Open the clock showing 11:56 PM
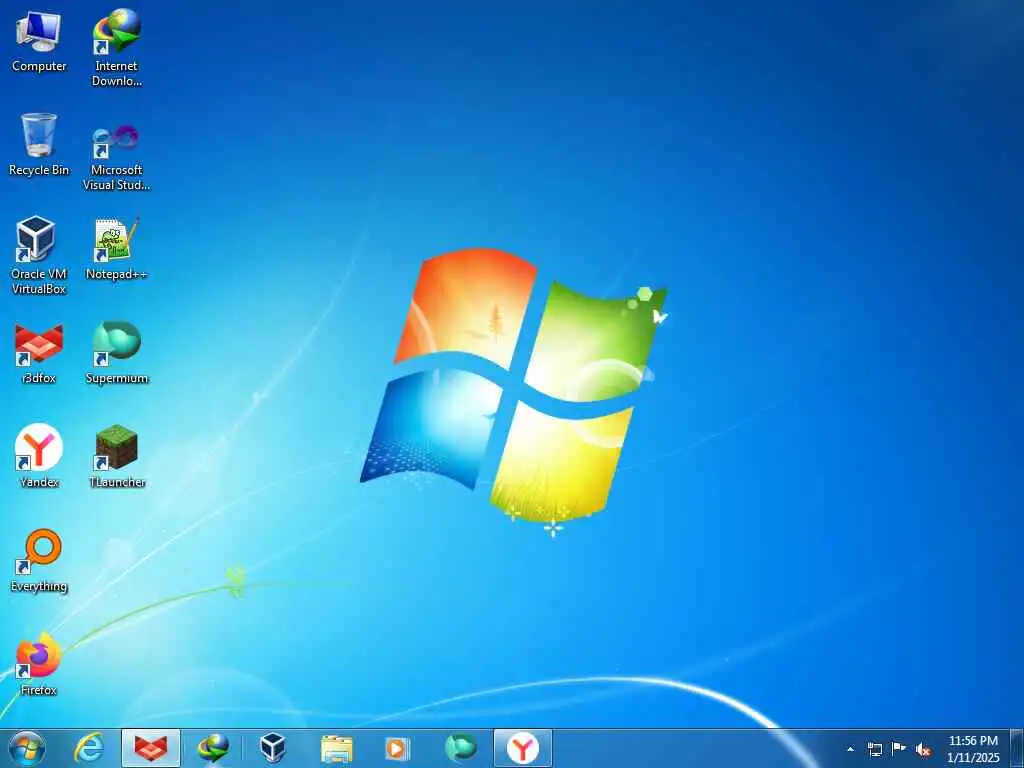This screenshot has height=768, width=1024. [973, 749]
